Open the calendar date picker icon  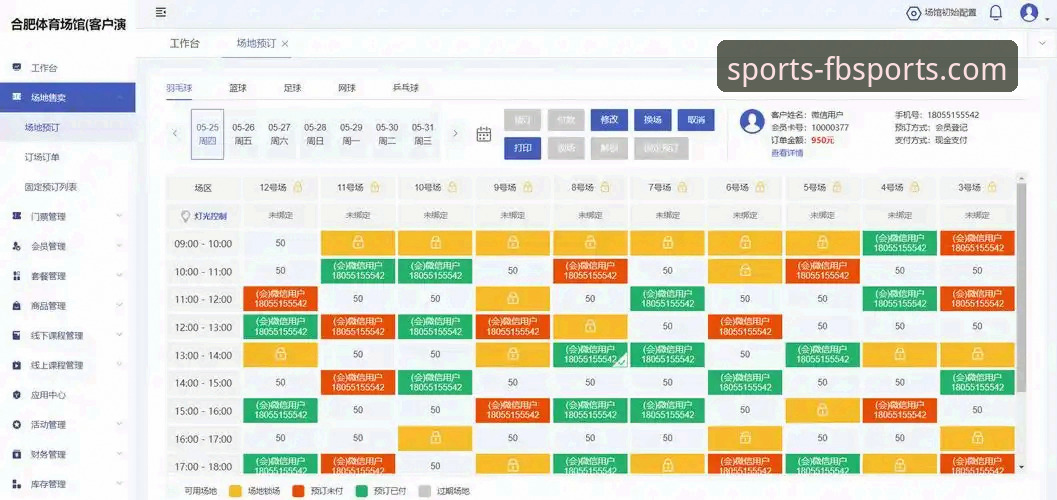pos(483,133)
